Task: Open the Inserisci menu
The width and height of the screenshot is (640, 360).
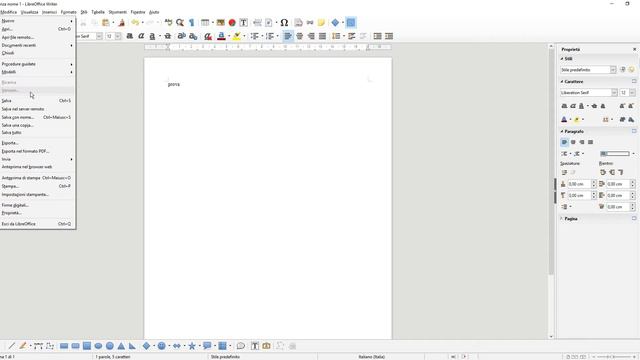Action: pyautogui.click(x=49, y=12)
